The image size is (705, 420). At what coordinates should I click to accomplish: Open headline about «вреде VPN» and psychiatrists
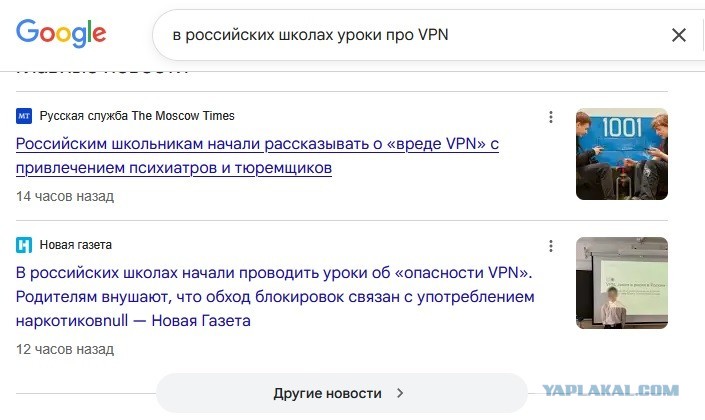pos(257,156)
